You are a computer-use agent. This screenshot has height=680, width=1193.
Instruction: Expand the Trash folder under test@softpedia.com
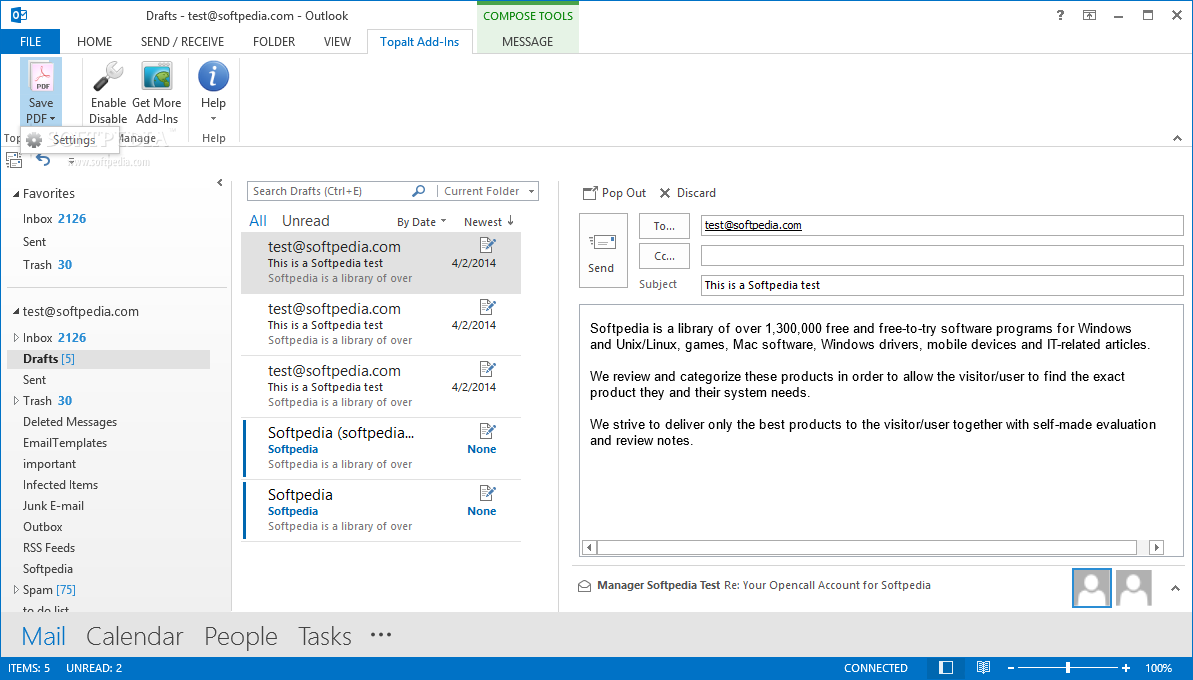point(16,400)
